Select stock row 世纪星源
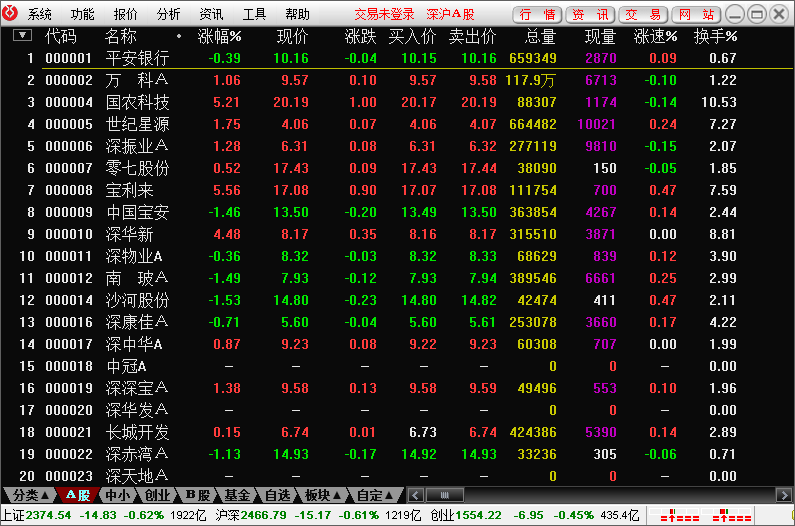Screen dimensions: 795x526 [x=397, y=124]
